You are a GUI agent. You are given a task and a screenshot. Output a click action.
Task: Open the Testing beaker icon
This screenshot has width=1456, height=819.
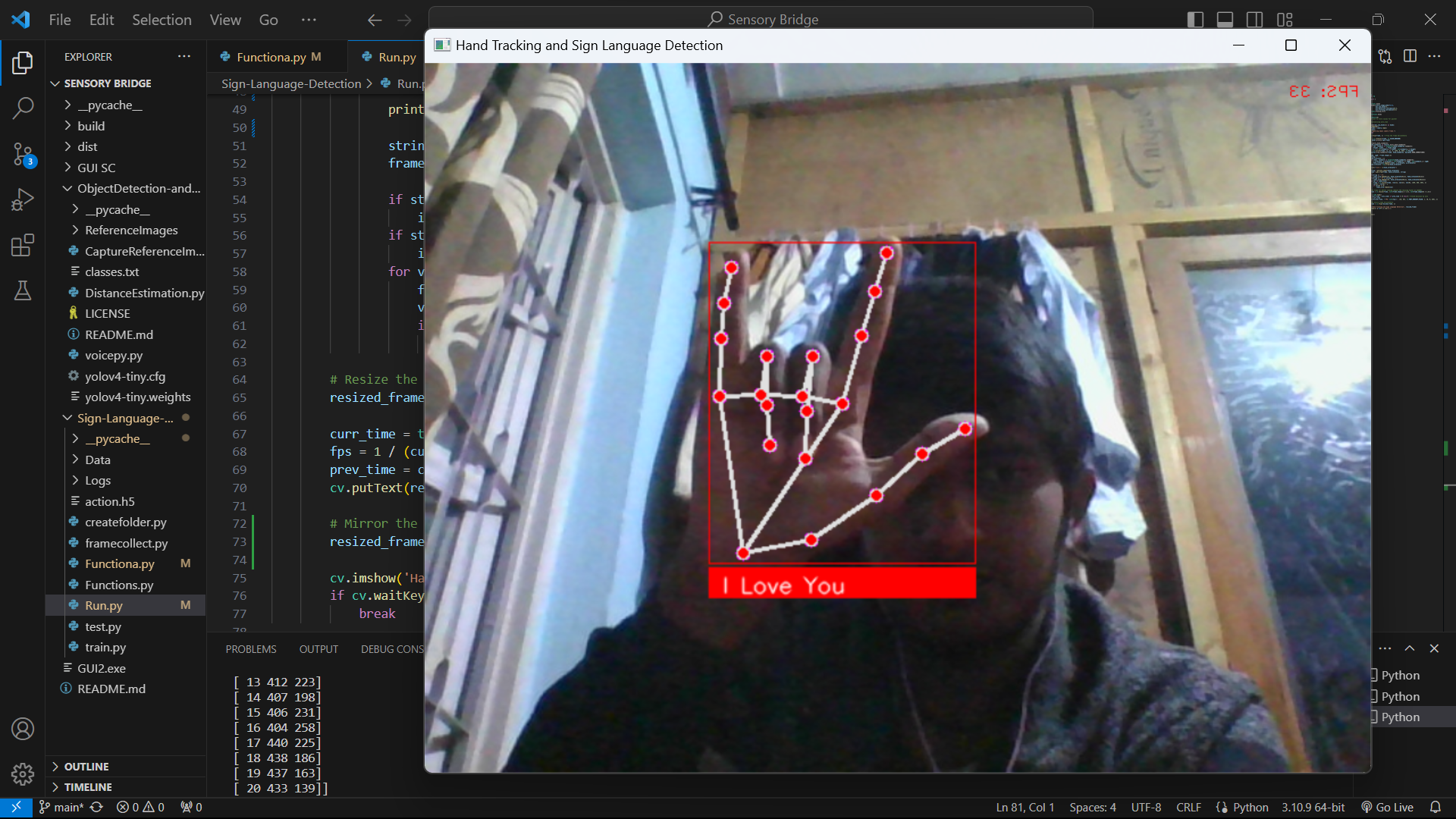23,290
